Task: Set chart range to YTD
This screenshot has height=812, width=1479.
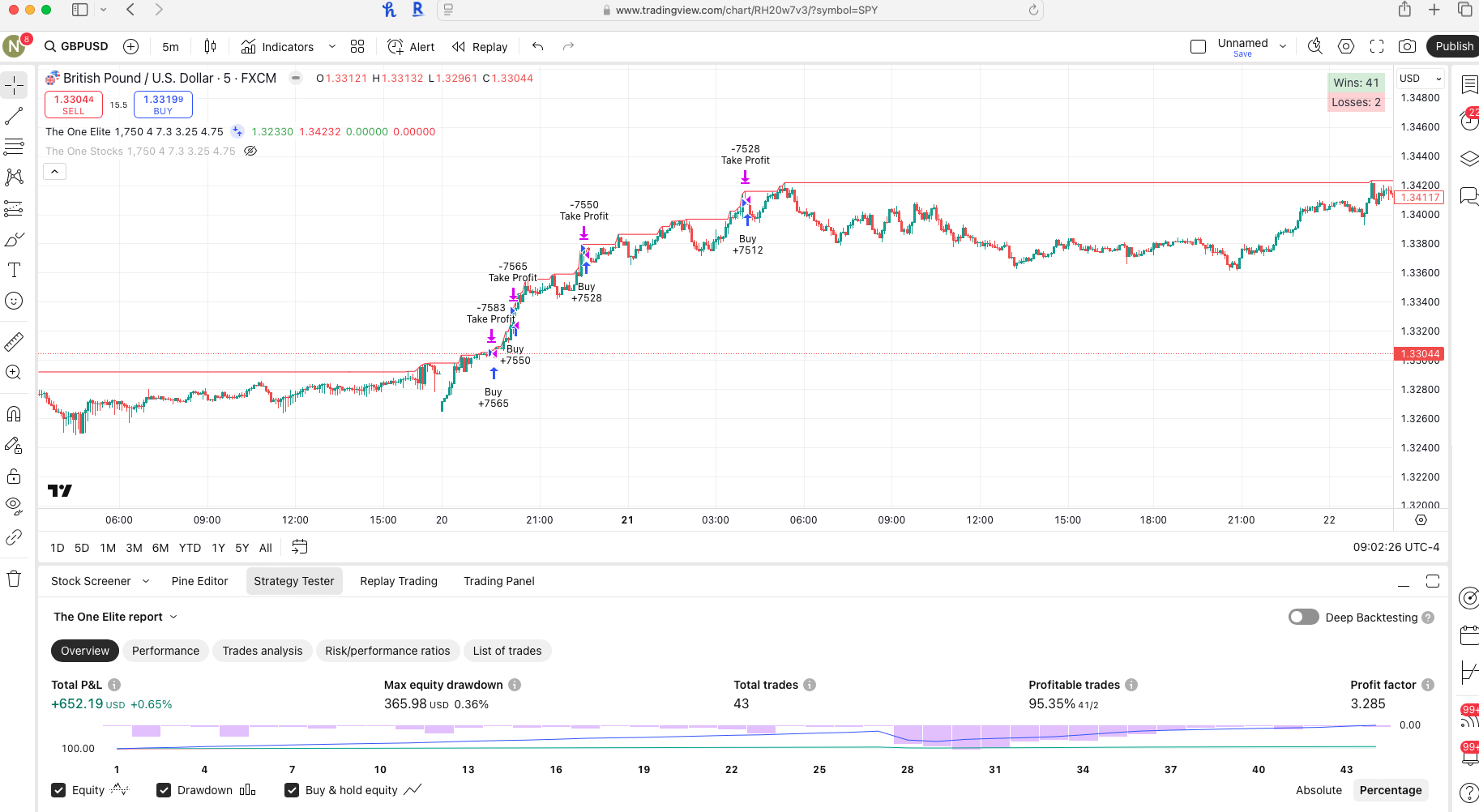Action: pyautogui.click(x=190, y=548)
